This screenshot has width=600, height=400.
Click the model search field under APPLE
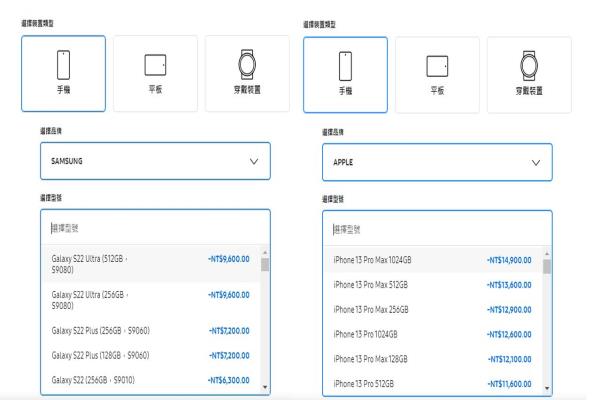437,229
